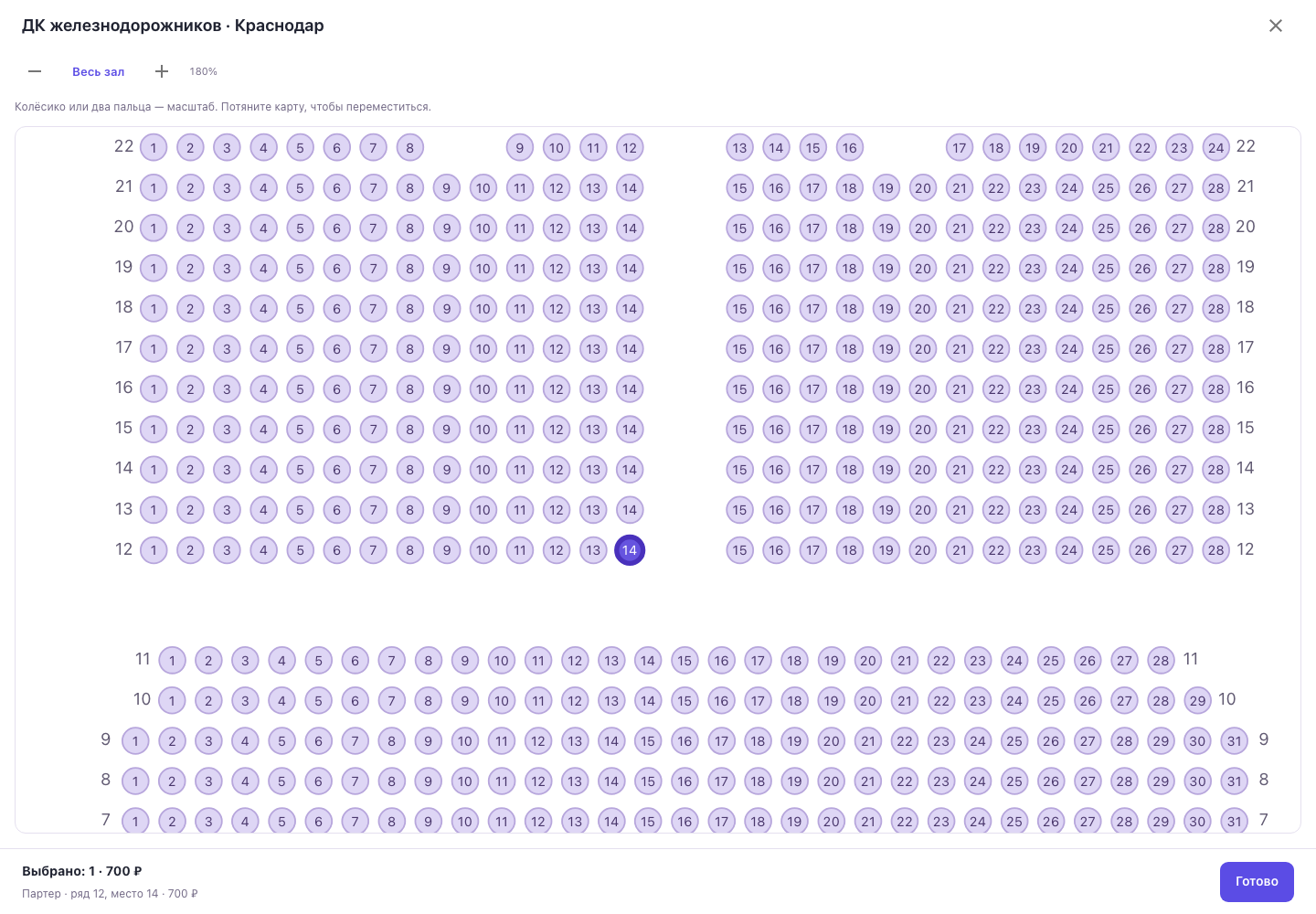The width and height of the screenshot is (1316, 914).
Task: Select seat 3 in row 16
Action: tap(227, 389)
